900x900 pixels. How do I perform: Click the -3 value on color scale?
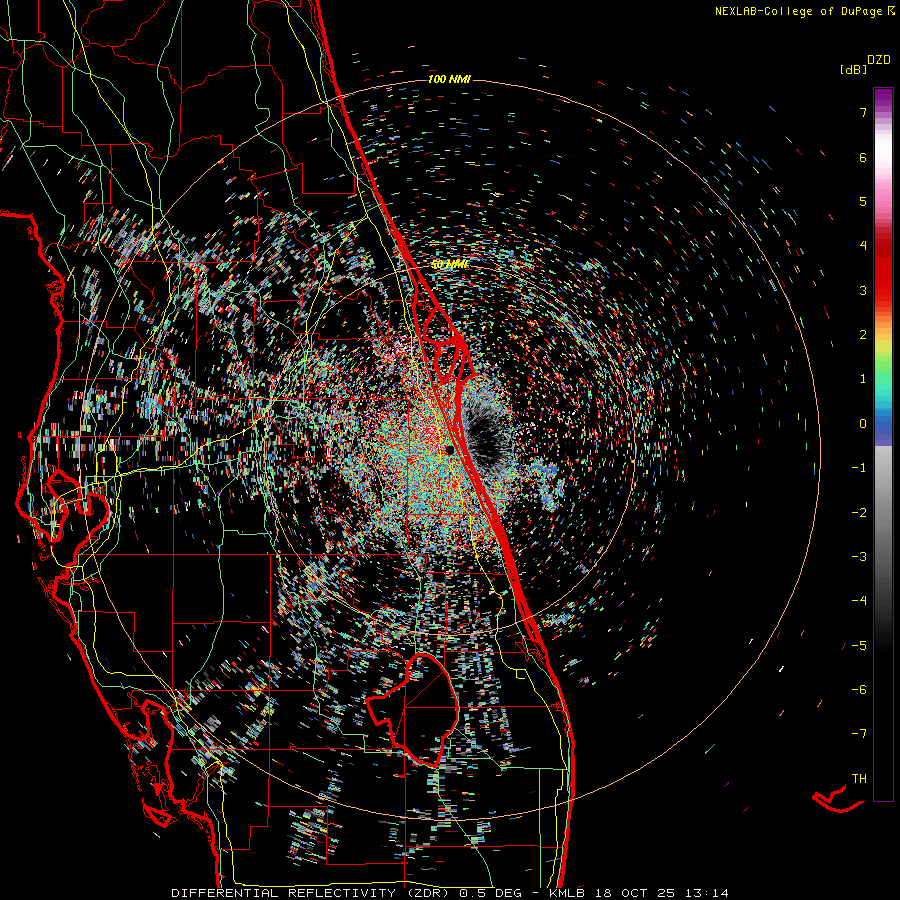(859, 557)
